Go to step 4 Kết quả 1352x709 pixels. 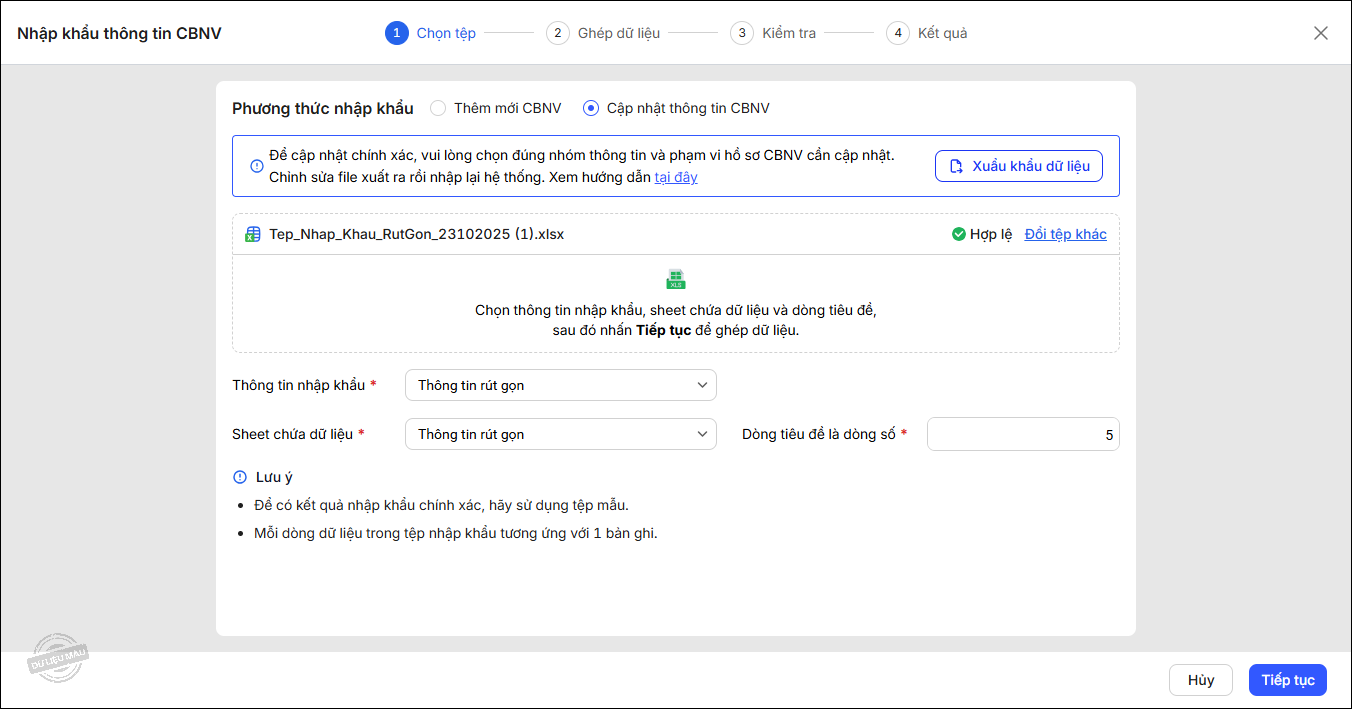pyautogui.click(x=926, y=33)
